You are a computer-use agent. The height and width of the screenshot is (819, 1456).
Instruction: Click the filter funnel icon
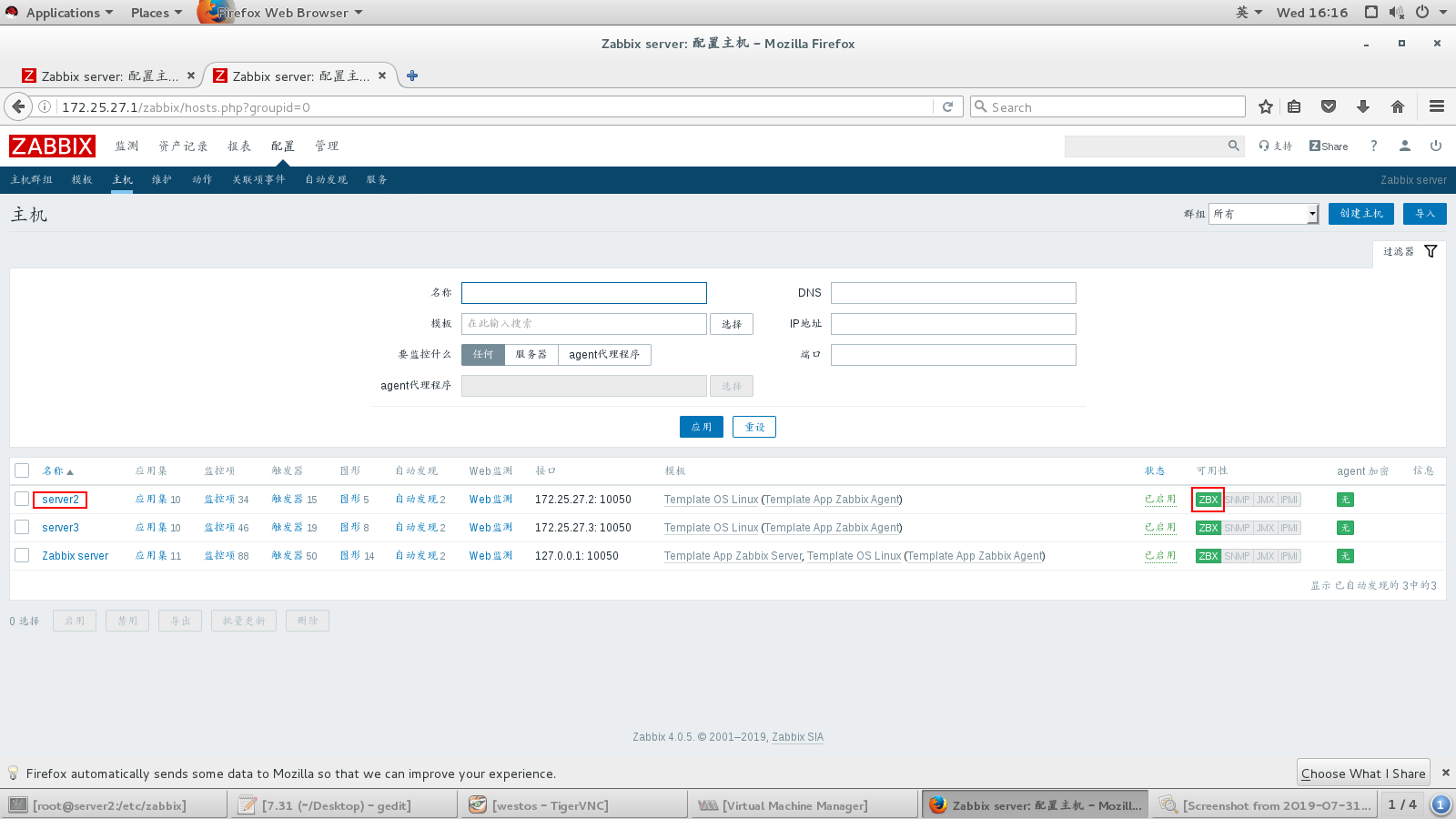click(x=1431, y=251)
